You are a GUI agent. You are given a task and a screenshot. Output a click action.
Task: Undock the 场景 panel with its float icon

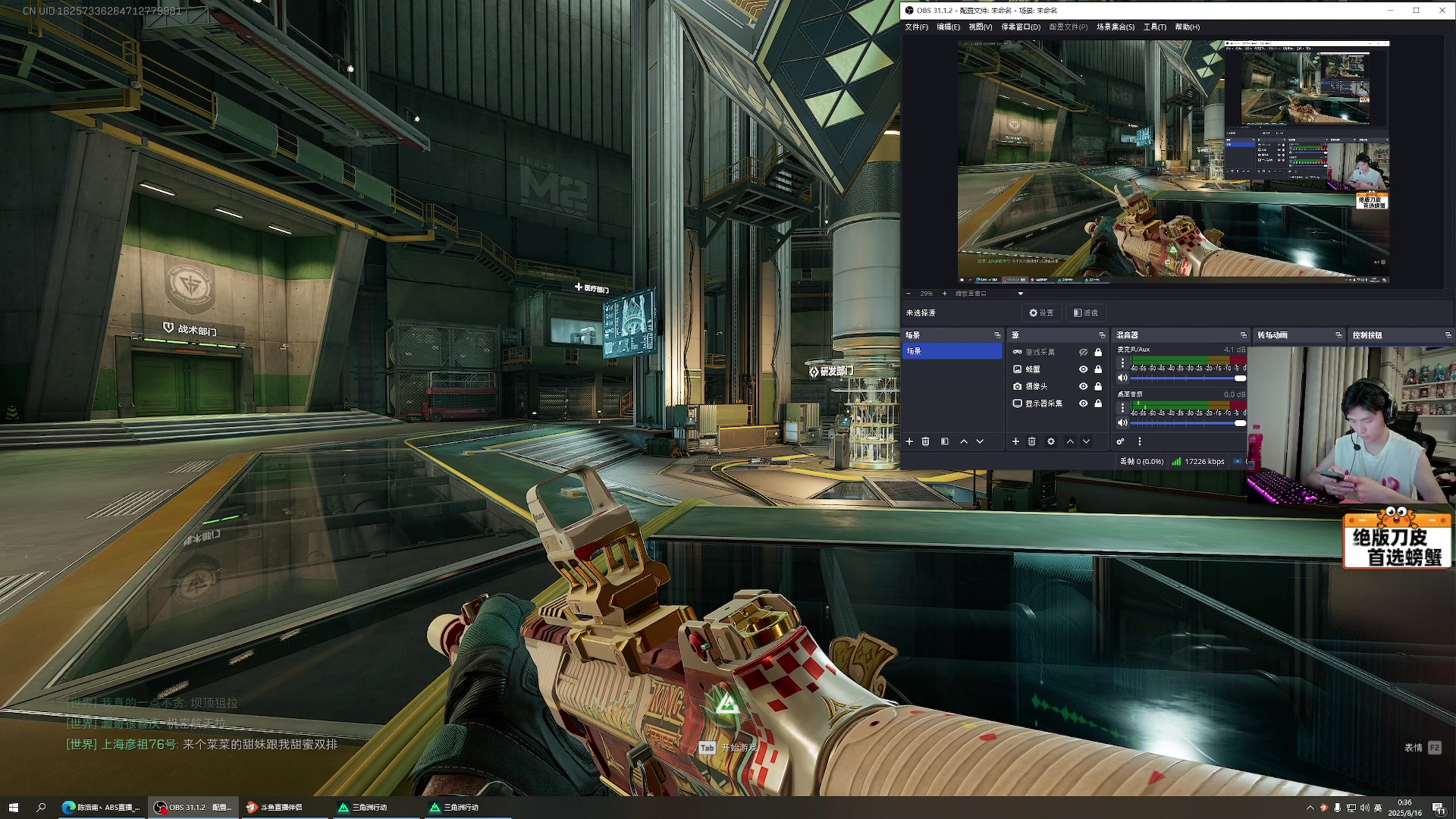point(997,335)
